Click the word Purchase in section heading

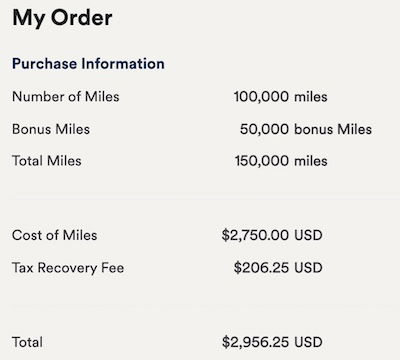[44, 64]
